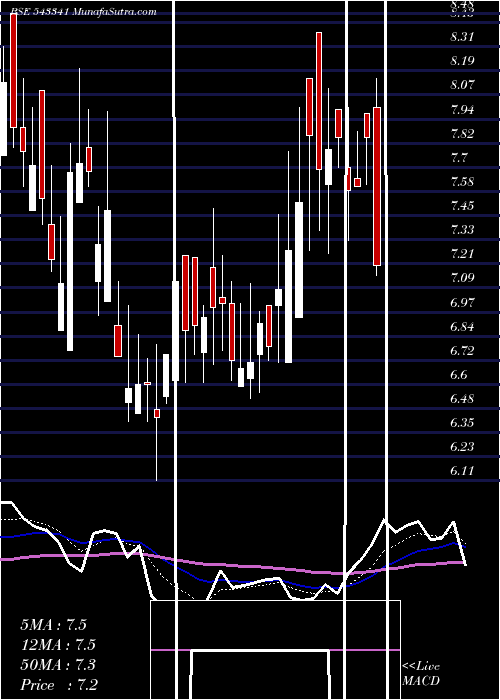Select the 6.72 price level label
The image size is (500, 700).
(462, 350)
